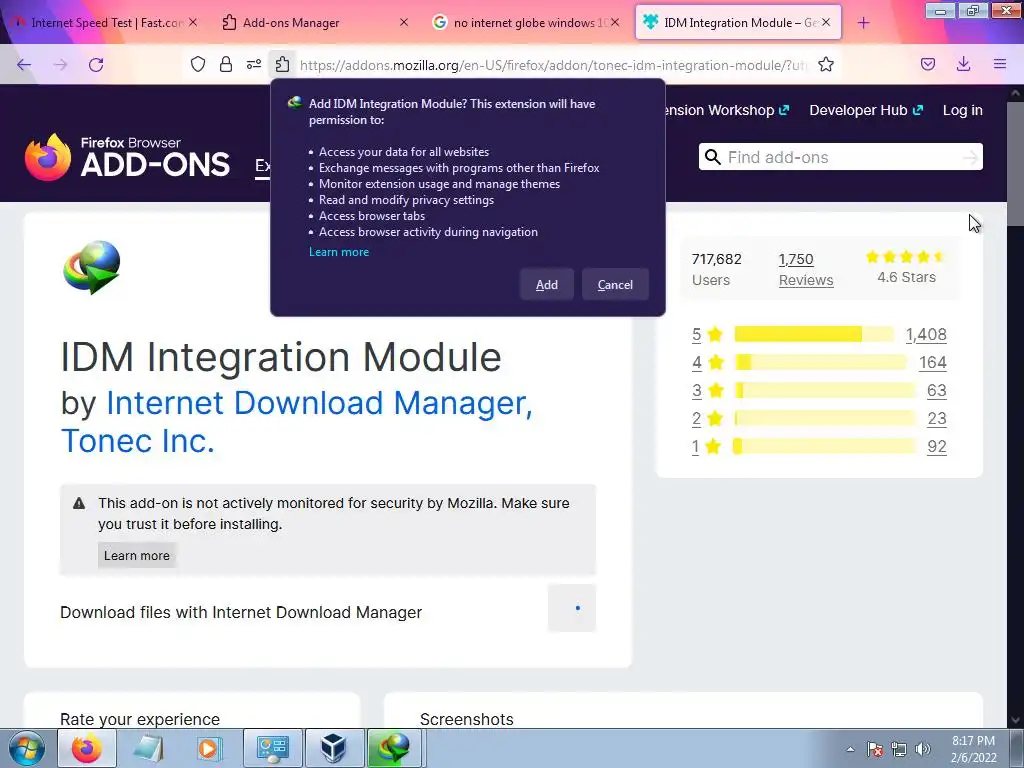Open the 63 three-star review count
The height and width of the screenshot is (768, 1024).
[936, 391]
